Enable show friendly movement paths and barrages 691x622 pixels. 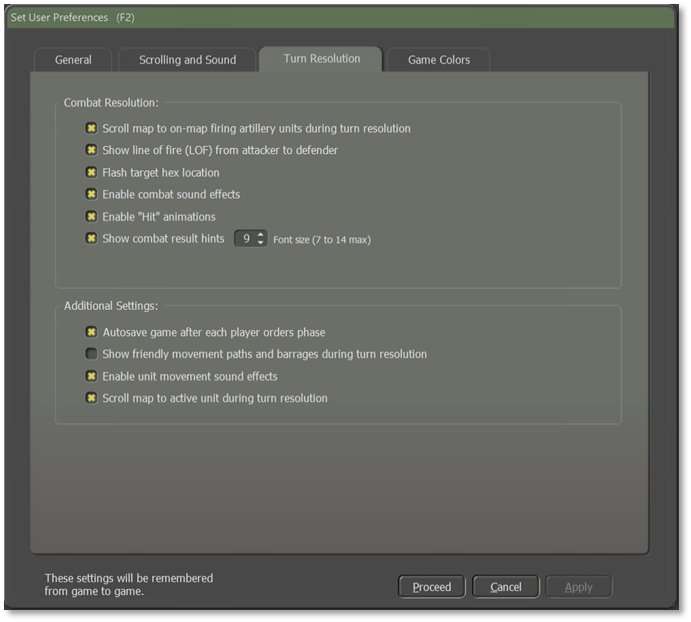coord(92,354)
